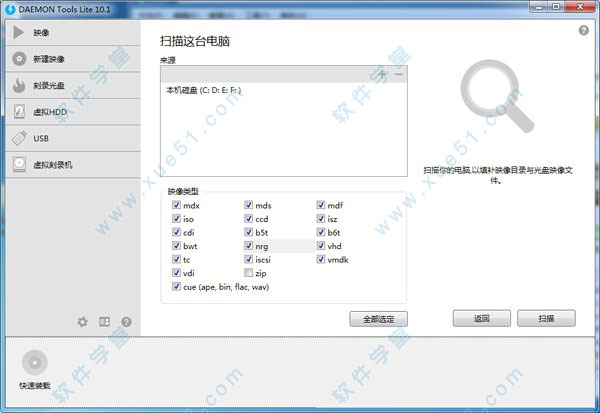This screenshot has height=413, width=600.
Task: Toggle the ccd checkbox
Action: click(248, 219)
